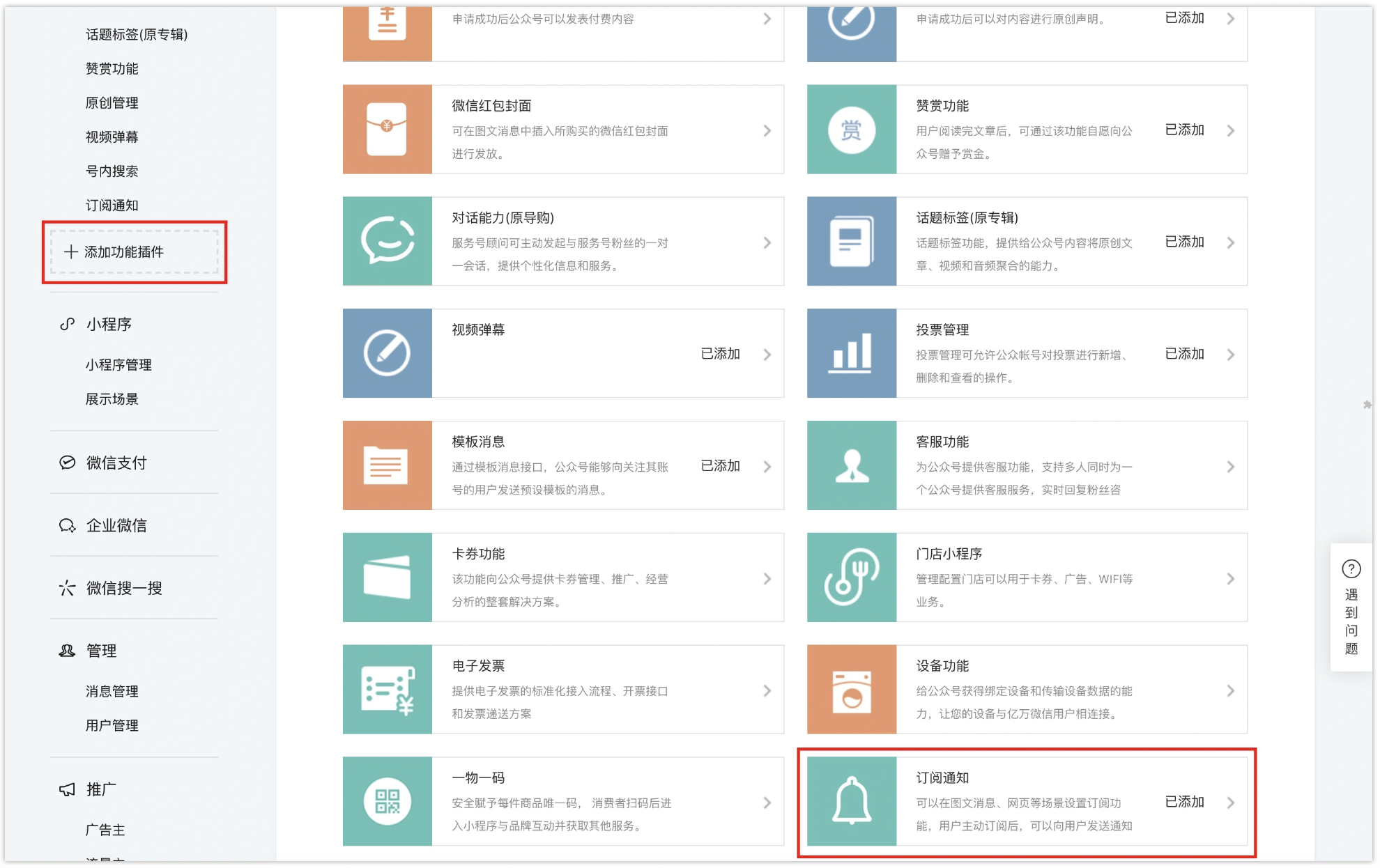Open the 对话能力(原导购) card chevron
Image resolution: width=1380 pixels, height=868 pixels.
(767, 242)
